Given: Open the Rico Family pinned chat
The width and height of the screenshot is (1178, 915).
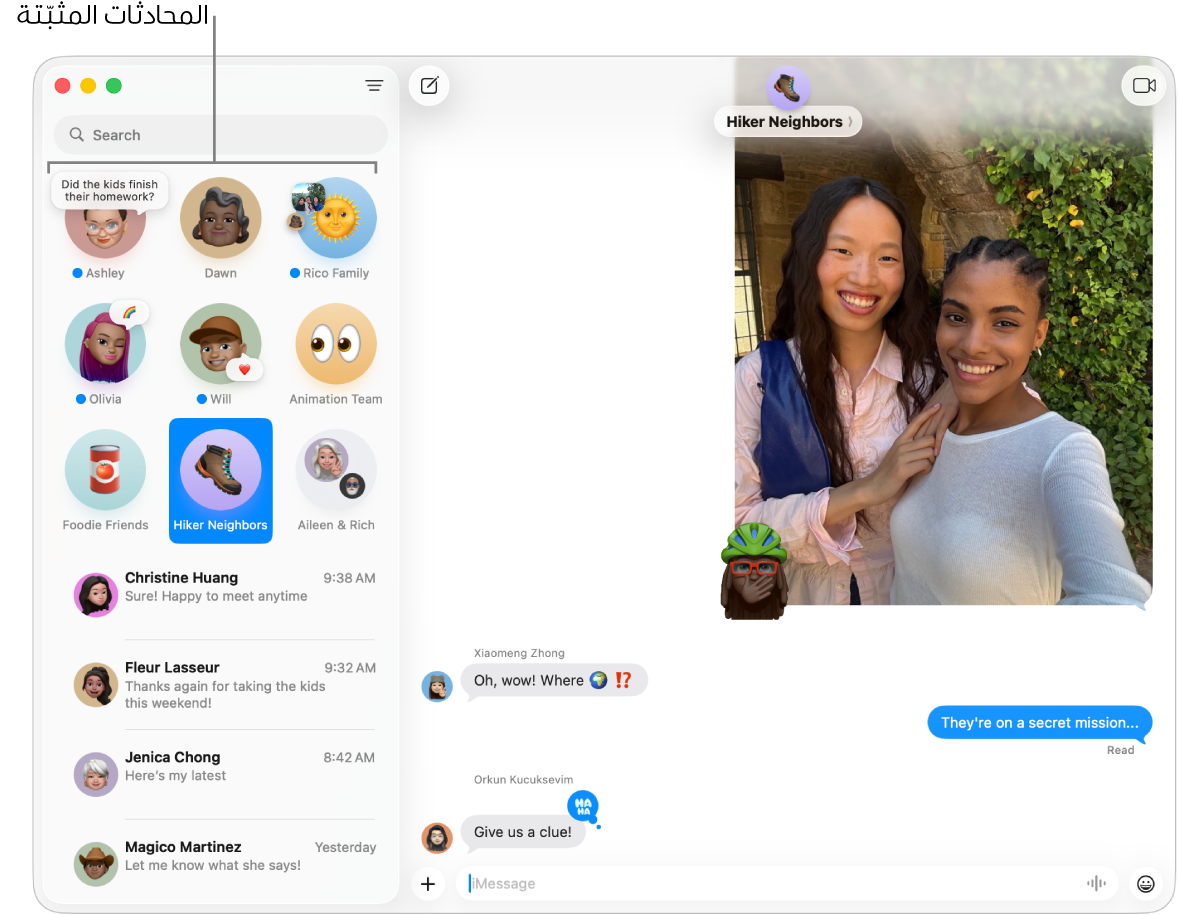Looking at the screenshot, I should (336, 219).
